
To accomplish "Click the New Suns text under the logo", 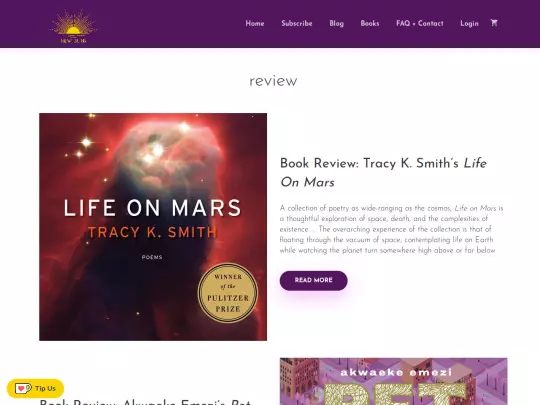I will [x=73, y=41].
